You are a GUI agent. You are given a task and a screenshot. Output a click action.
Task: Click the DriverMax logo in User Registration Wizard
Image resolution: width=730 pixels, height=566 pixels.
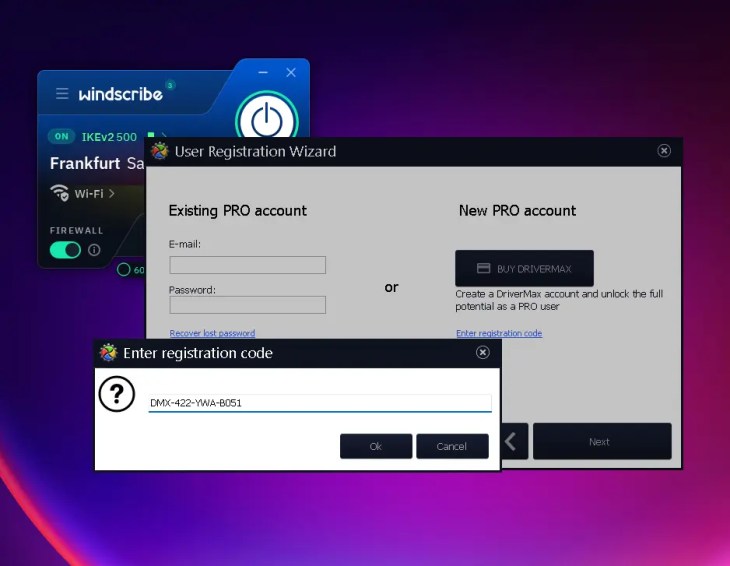tap(159, 151)
